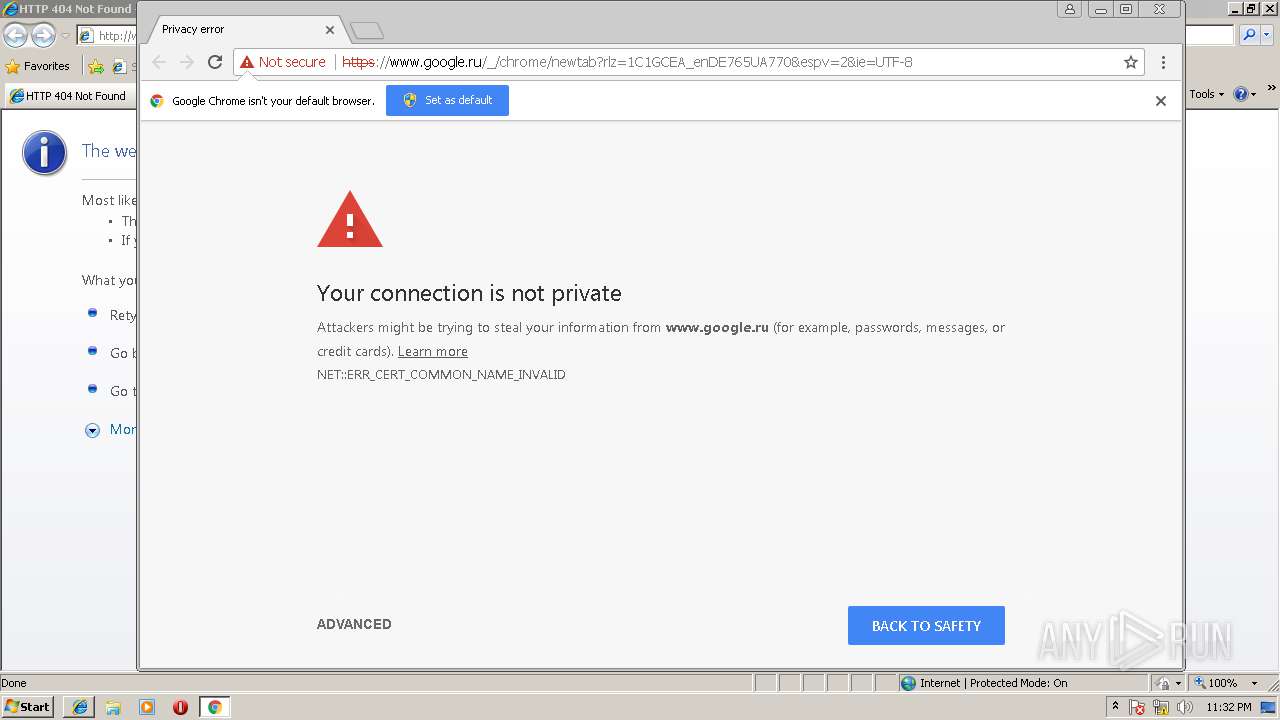
Task: Open Windows Explorer from the taskbar
Action: coord(113,707)
